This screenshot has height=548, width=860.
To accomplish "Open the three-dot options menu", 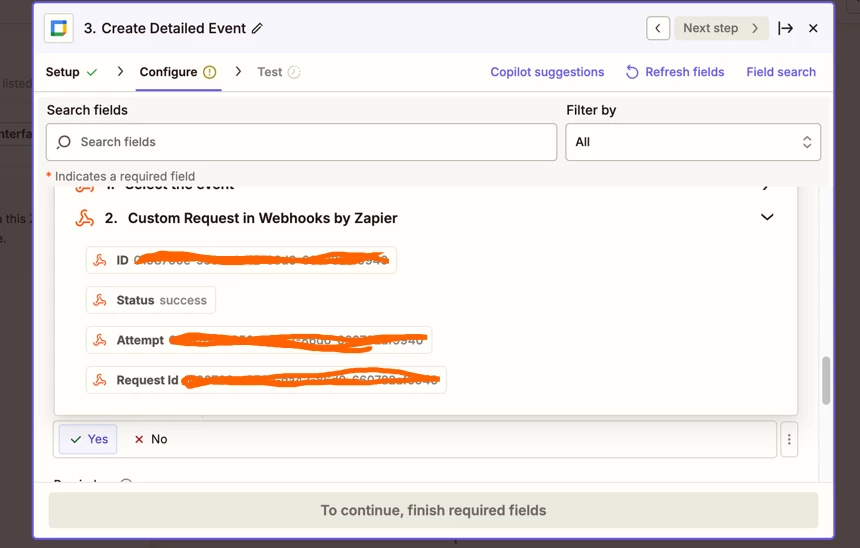I will [x=789, y=439].
